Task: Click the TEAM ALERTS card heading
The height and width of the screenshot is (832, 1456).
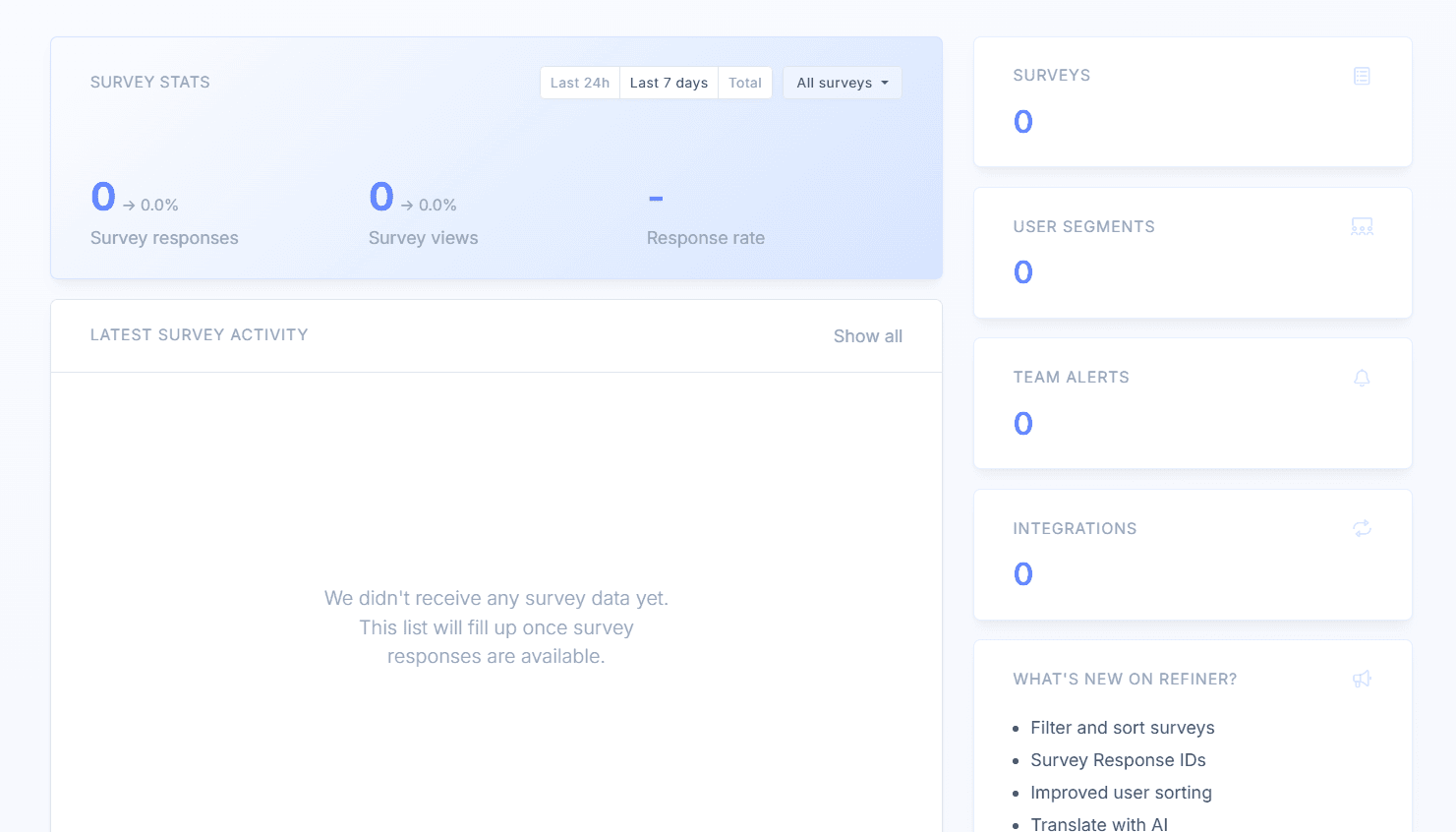Action: click(x=1072, y=378)
